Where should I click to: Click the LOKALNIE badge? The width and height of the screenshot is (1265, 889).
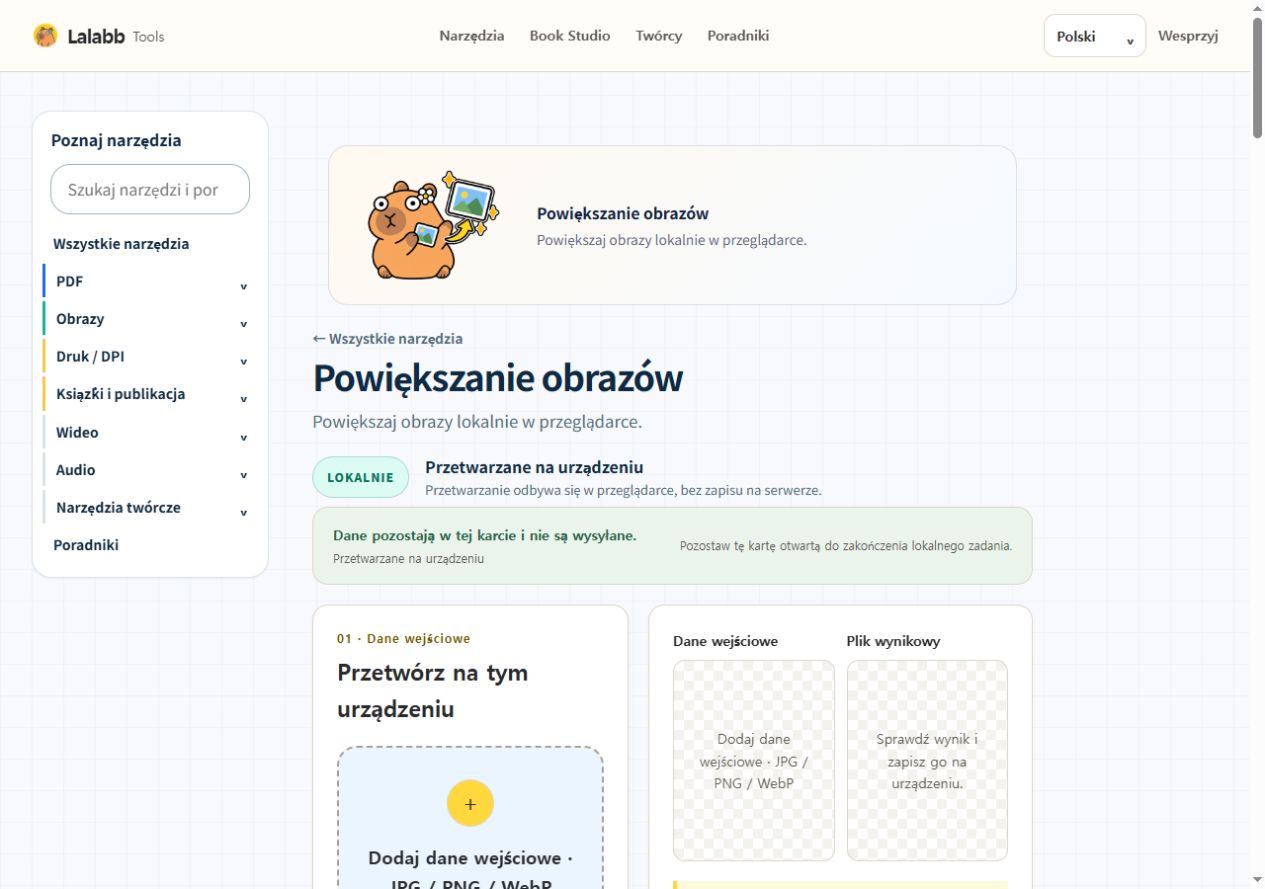pos(361,477)
